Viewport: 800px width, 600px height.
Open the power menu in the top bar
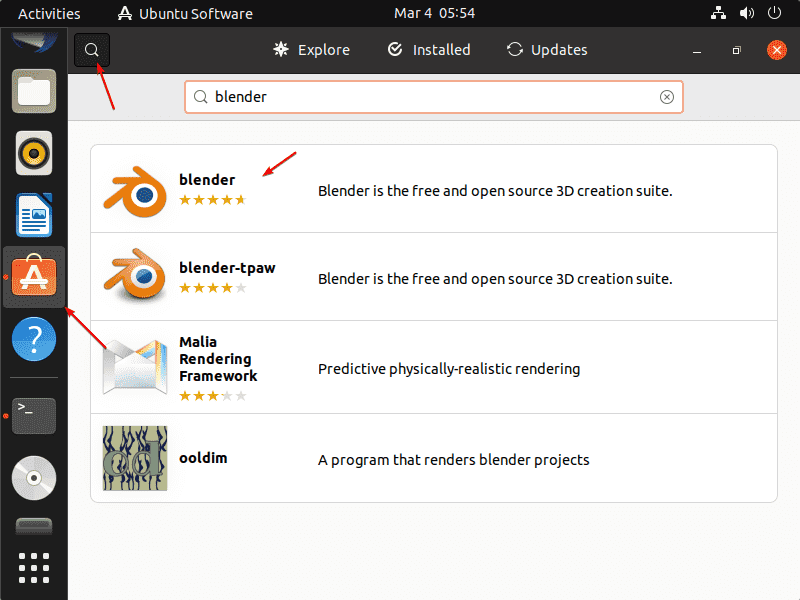click(772, 13)
